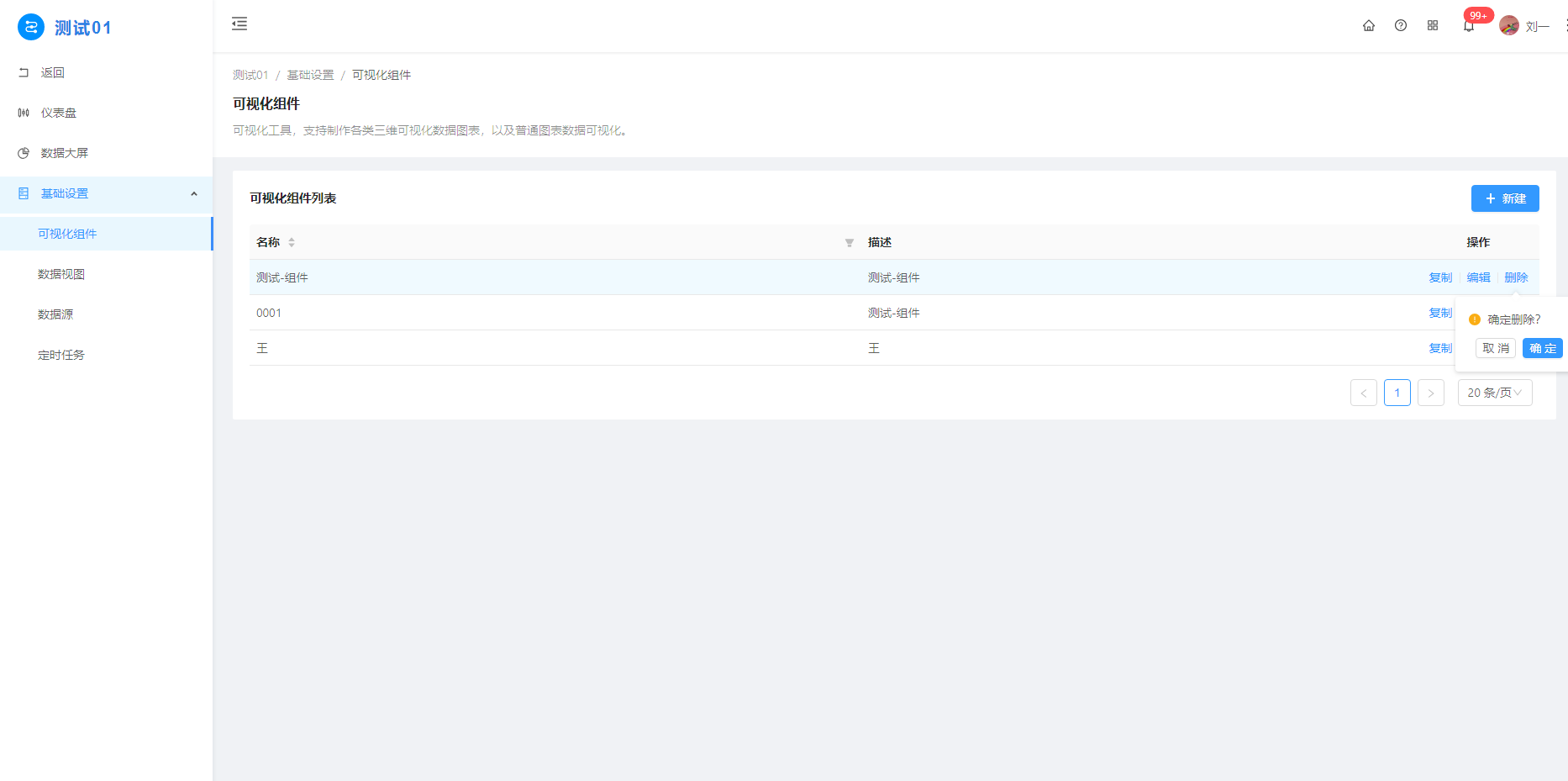The image size is (1568, 781).
Task: Click the orange warning icon in delete popover
Action: pos(1474,319)
